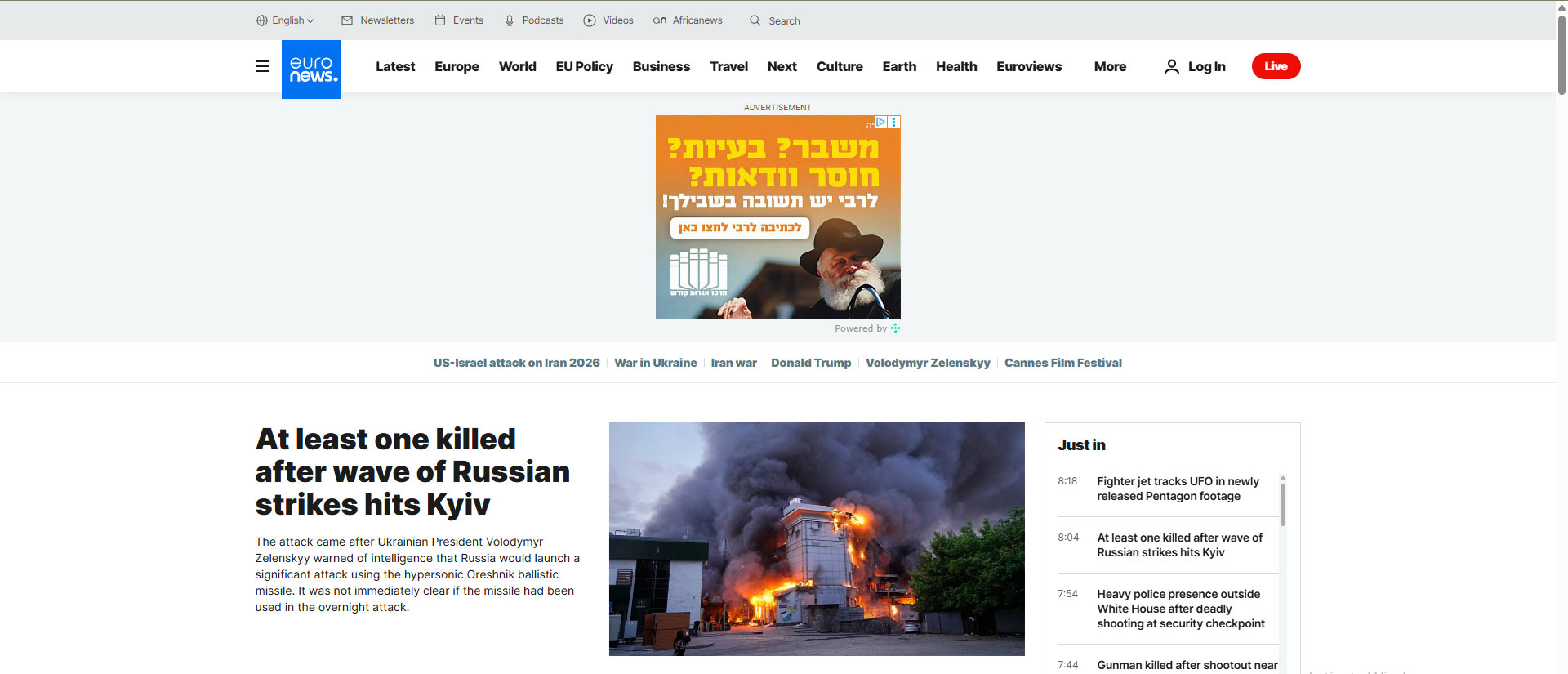The height and width of the screenshot is (674, 1568).
Task: Click the red Live button
Action: tap(1276, 66)
